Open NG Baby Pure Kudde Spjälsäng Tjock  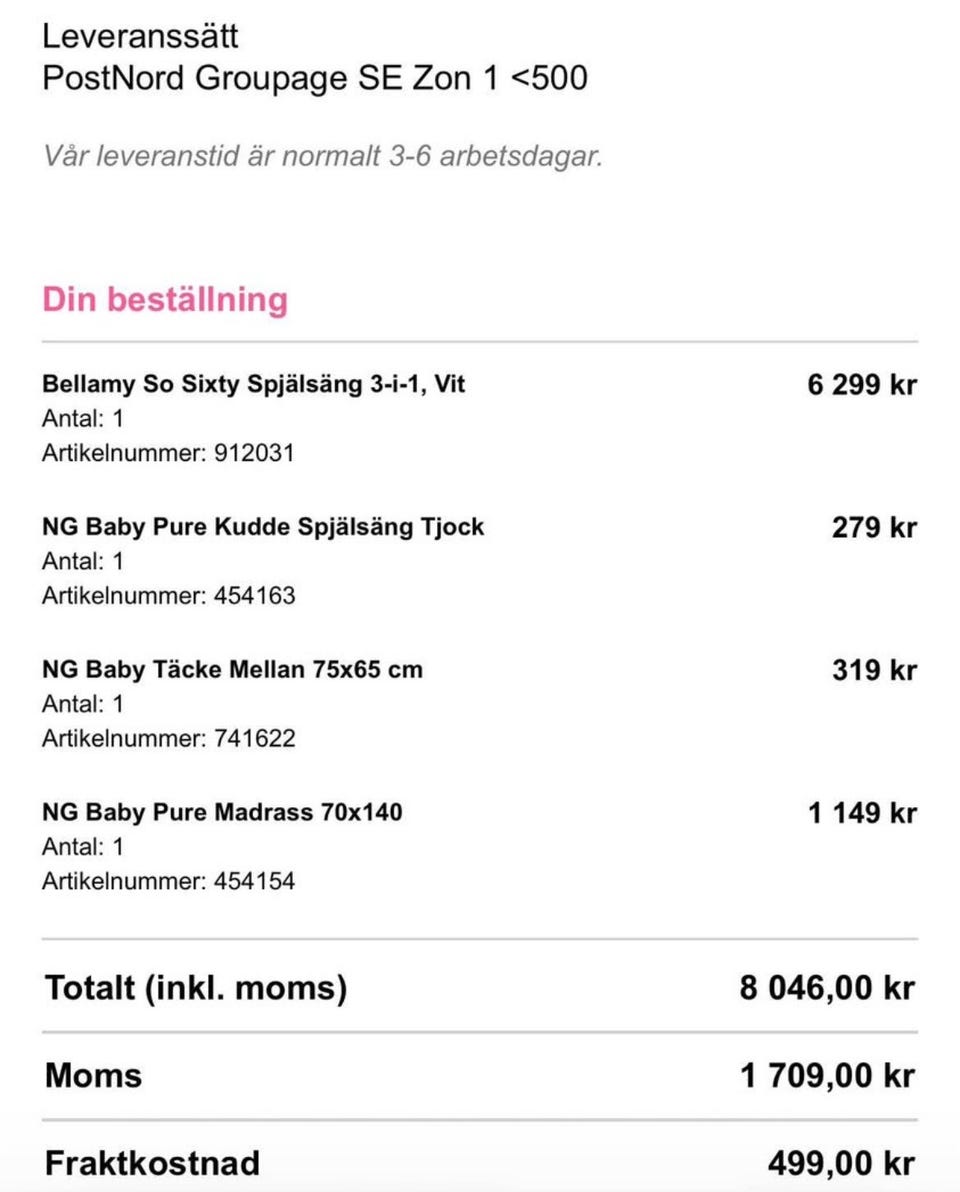point(263,527)
